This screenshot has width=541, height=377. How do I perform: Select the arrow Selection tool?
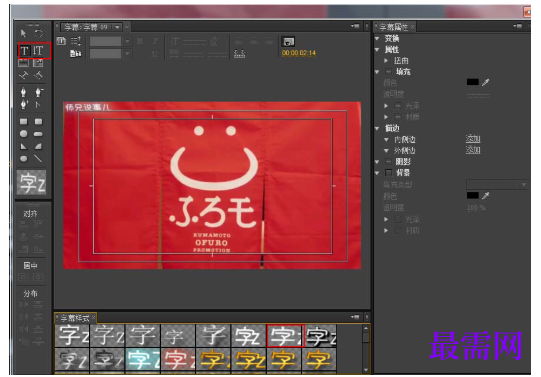tap(23, 33)
